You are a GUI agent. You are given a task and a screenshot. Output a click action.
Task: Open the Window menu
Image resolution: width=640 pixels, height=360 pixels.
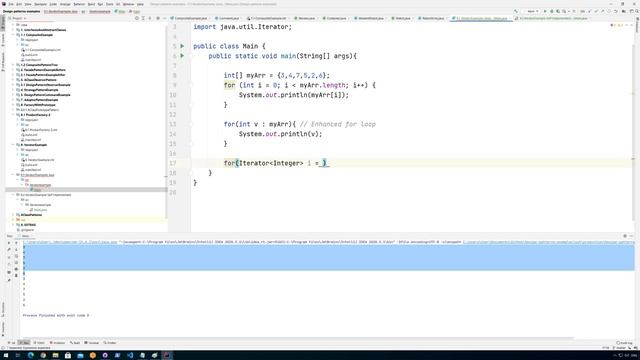pos(128,4)
